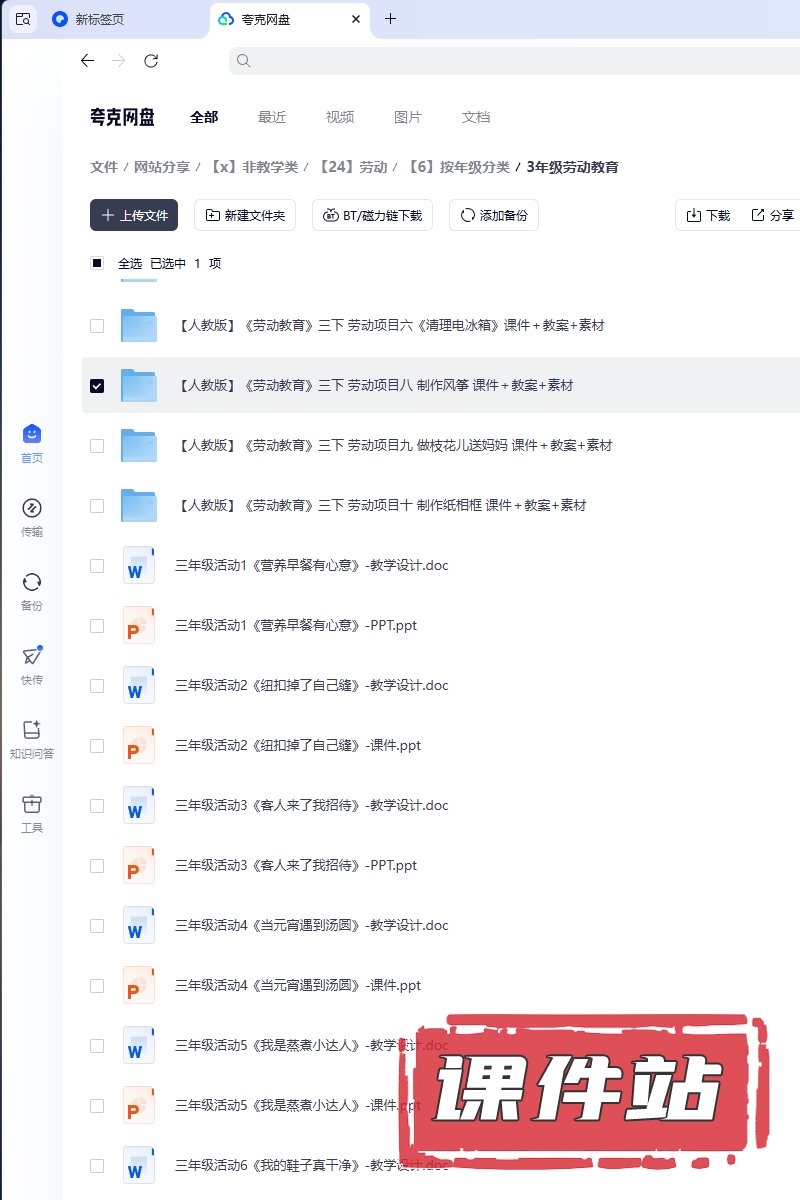Open the 知识问答 sidebar icon
Viewport: 800px width, 1200px height.
click(32, 738)
